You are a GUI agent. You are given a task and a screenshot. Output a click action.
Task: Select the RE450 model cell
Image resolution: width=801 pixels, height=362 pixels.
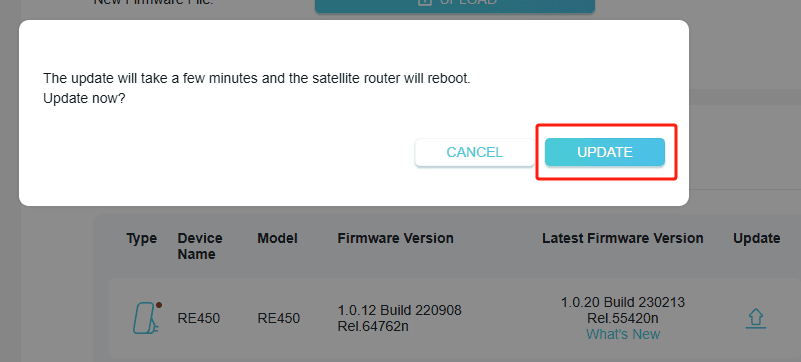(x=278, y=319)
